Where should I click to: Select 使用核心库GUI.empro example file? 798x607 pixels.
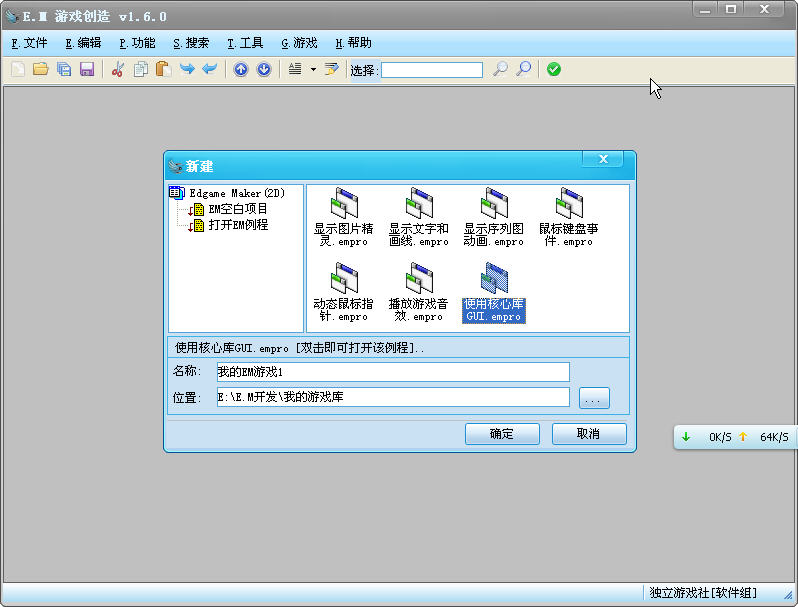point(493,292)
